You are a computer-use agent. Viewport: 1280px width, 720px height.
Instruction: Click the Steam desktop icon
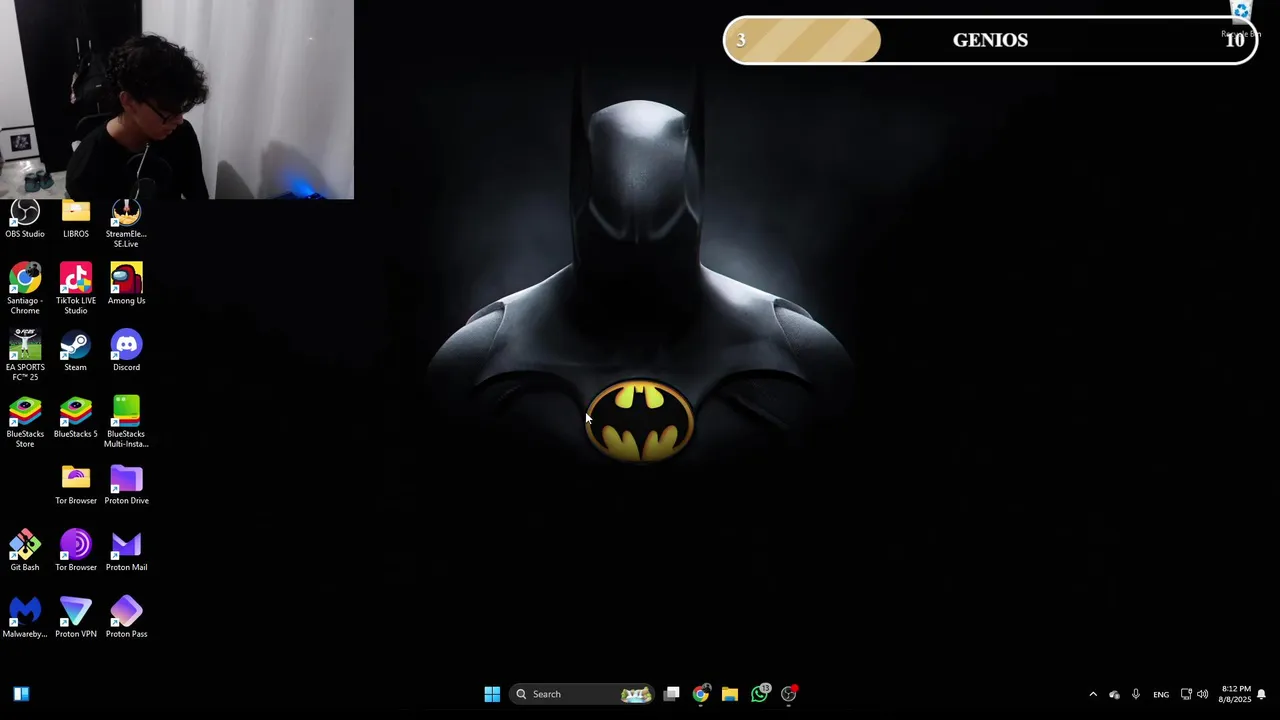76,351
